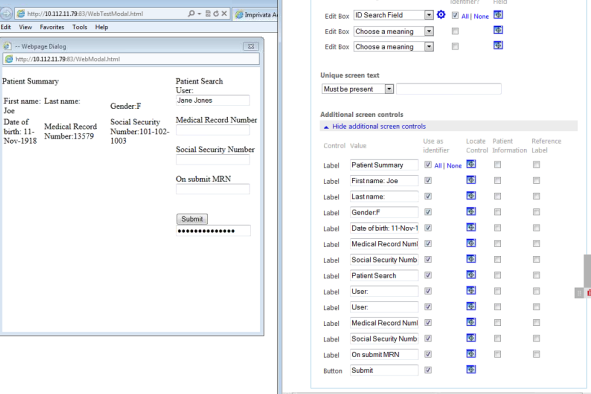Check Reference Label for On submit MRN row

click(536, 354)
